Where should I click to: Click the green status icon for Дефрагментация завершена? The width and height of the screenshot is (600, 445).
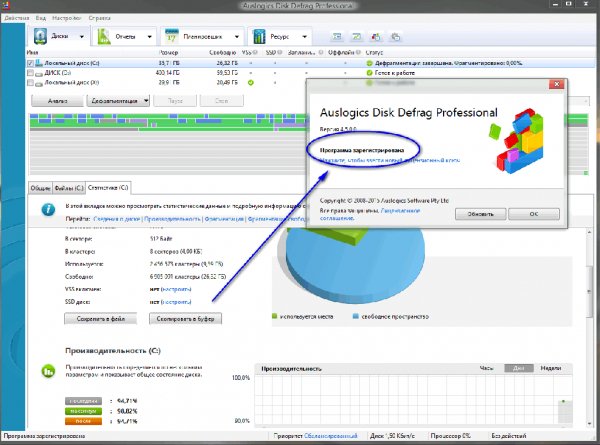coord(369,63)
